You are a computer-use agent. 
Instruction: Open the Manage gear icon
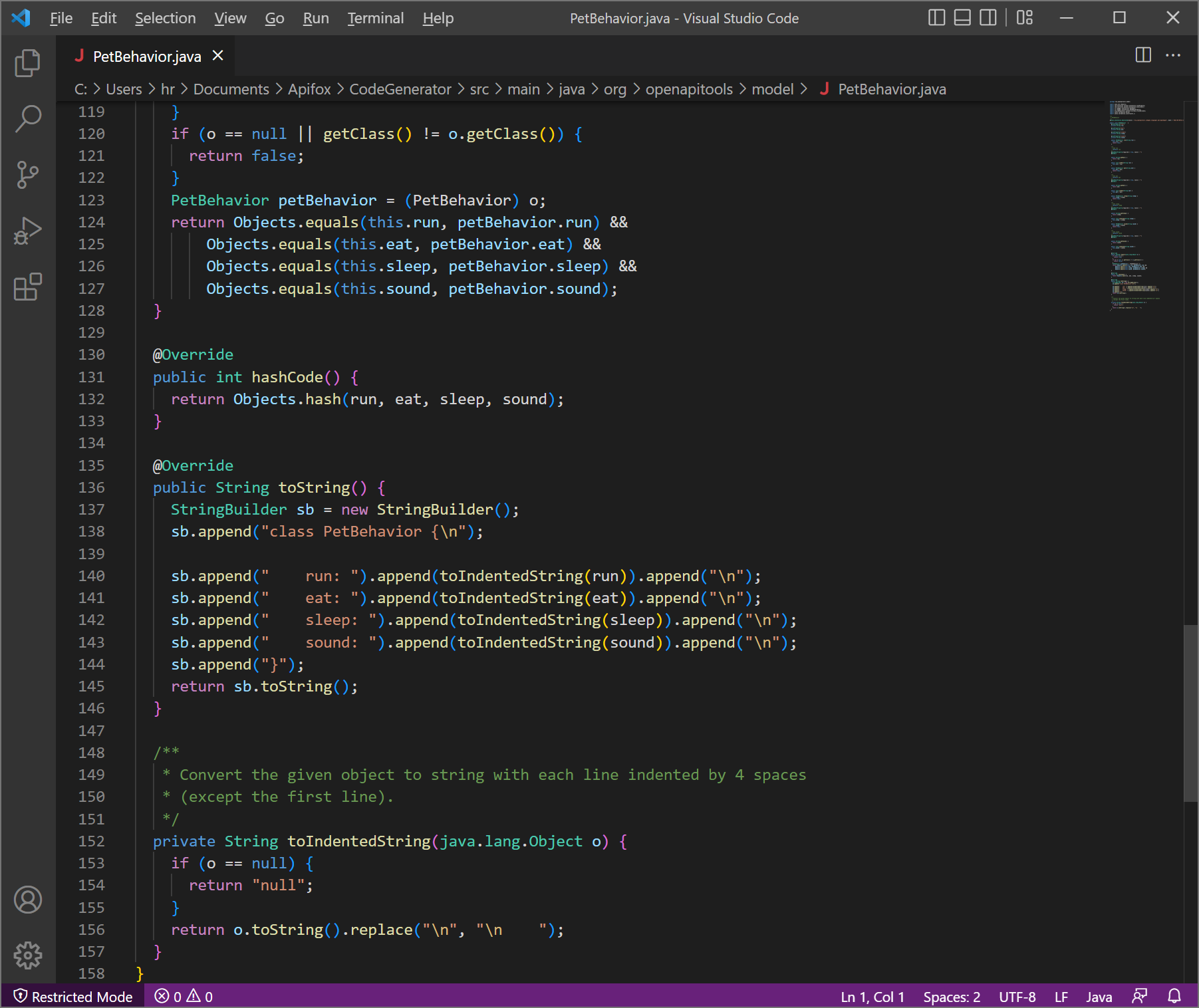pyautogui.click(x=28, y=955)
